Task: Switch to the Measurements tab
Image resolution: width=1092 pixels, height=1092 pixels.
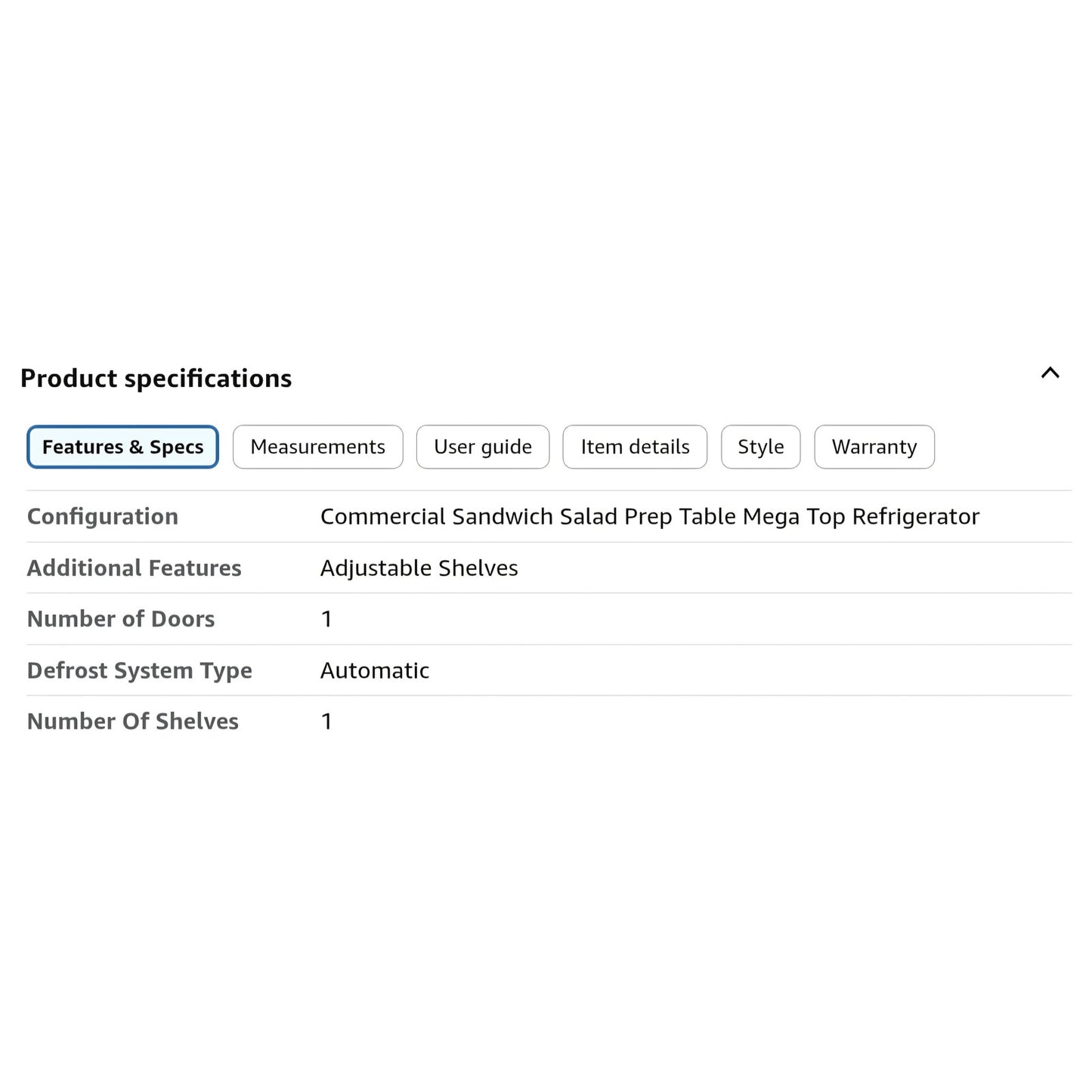Action: [x=317, y=447]
